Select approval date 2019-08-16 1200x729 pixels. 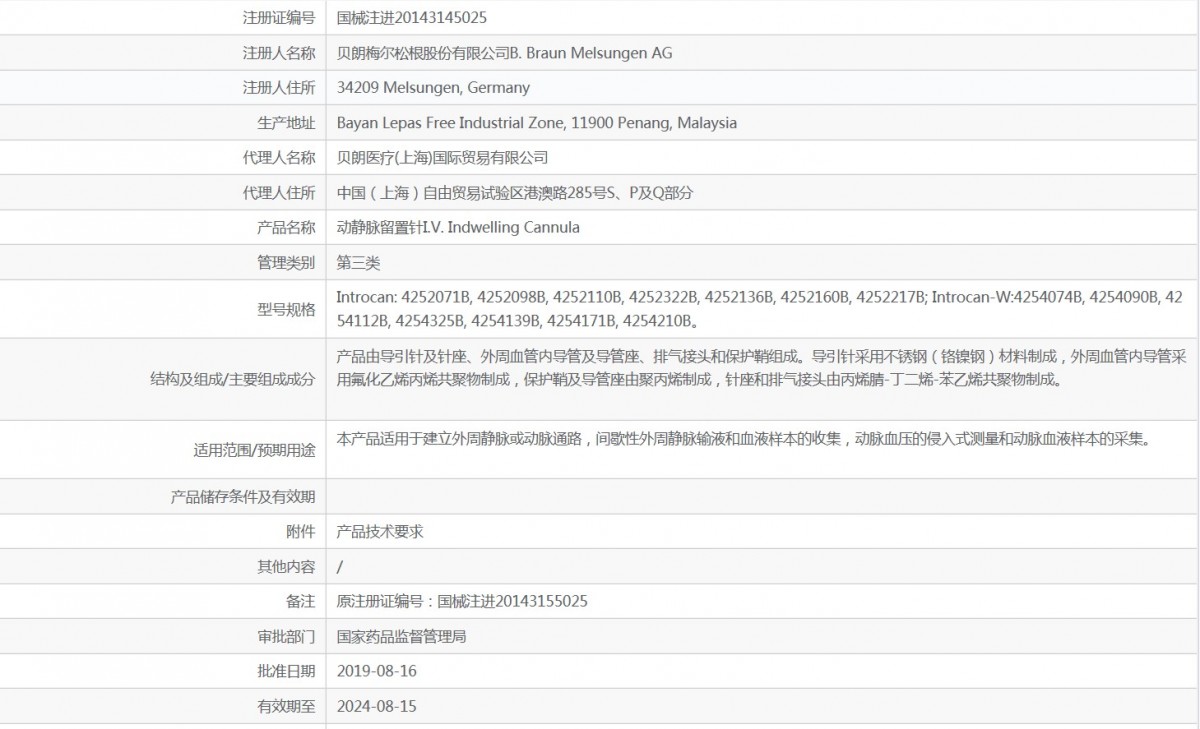coord(377,672)
